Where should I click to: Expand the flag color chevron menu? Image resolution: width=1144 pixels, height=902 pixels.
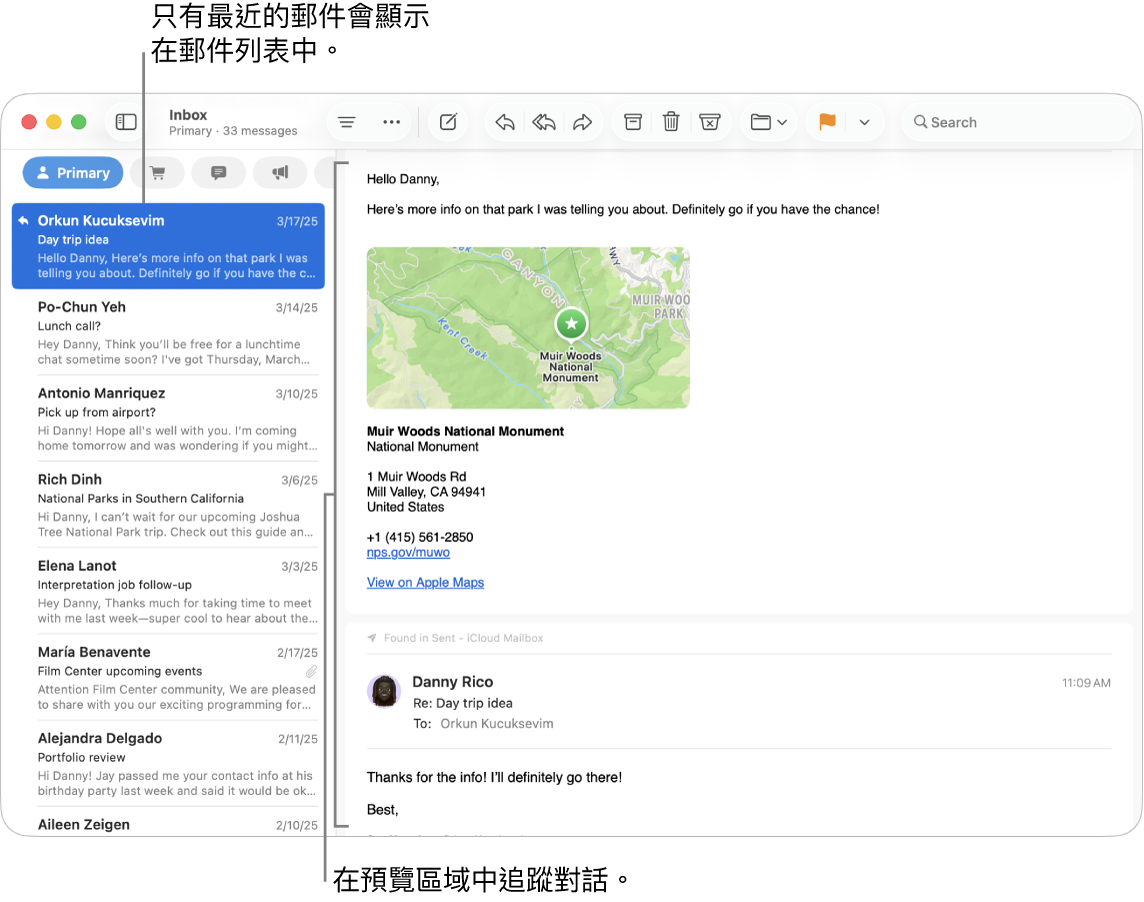coord(865,122)
